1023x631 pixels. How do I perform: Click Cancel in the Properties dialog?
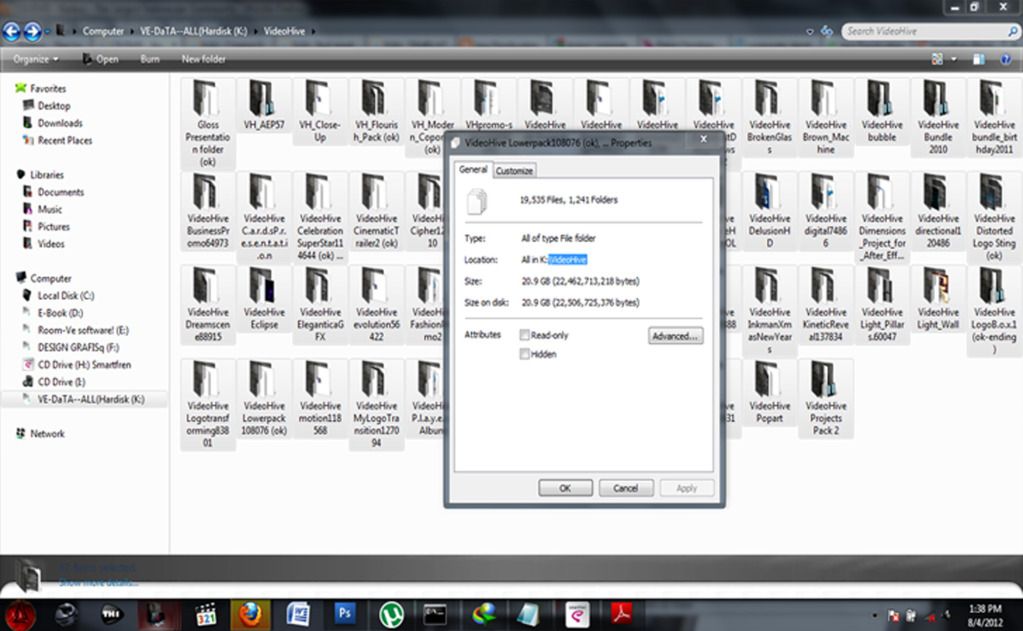coord(626,488)
